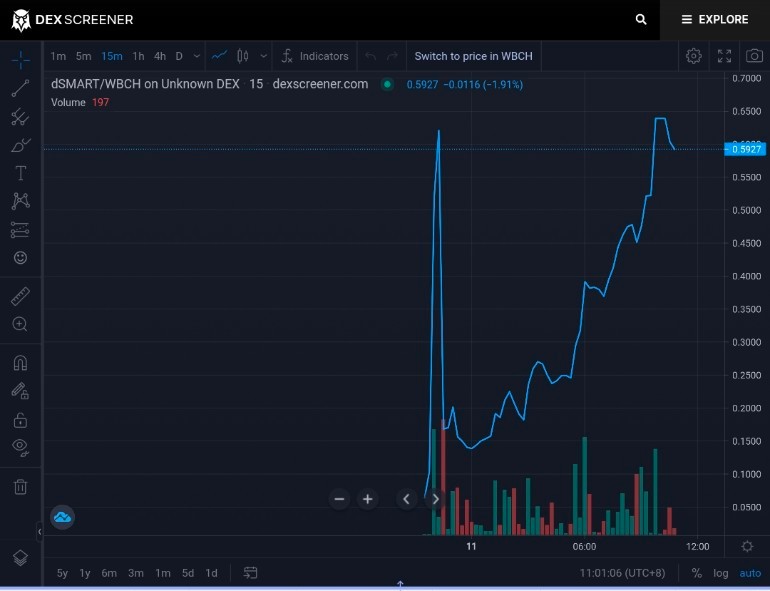Take a chart snapshot with camera icon
Viewport: 770px width, 591px height.
(754, 56)
